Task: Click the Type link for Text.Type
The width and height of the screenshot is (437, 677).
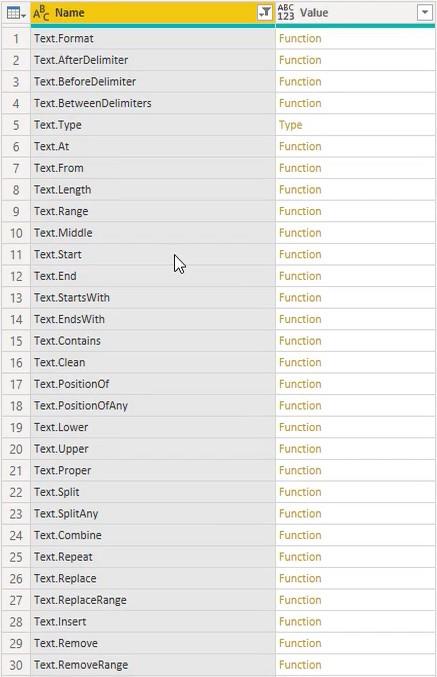Action: (x=291, y=125)
